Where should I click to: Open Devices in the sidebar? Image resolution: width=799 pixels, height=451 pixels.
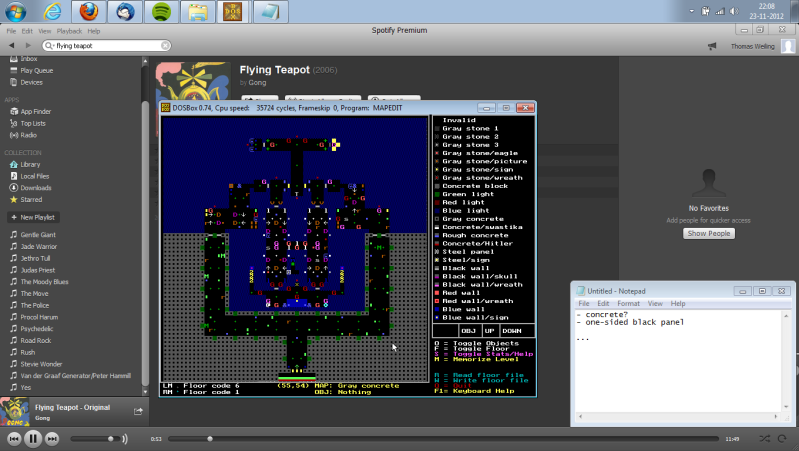[x=32, y=82]
